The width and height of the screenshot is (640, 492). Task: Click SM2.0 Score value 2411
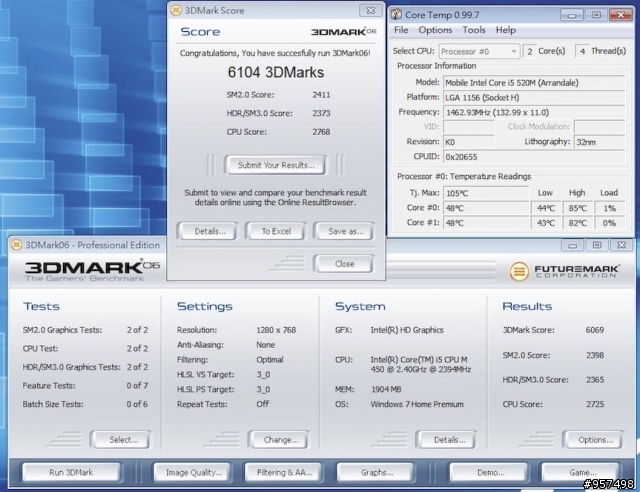[321, 95]
